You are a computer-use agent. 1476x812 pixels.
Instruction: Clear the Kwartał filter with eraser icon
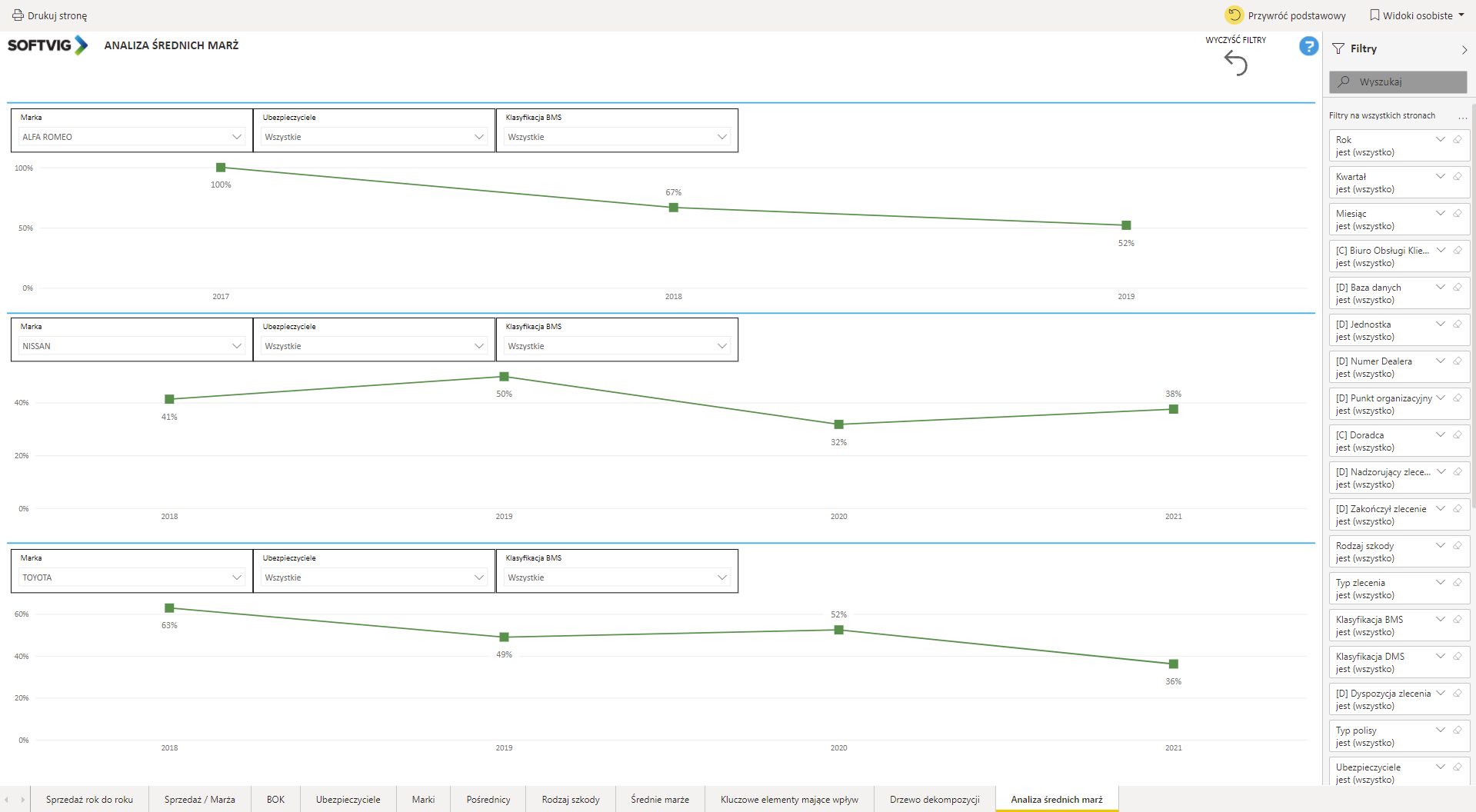point(1458,177)
